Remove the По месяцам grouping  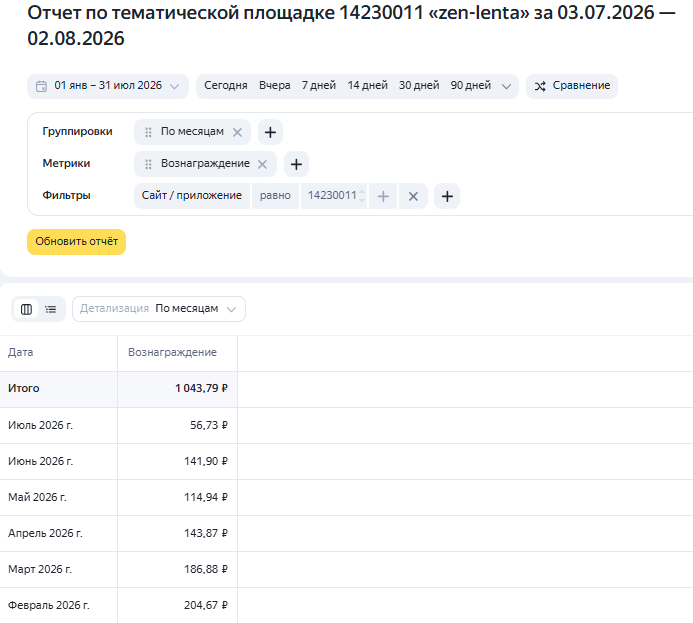pyautogui.click(x=237, y=132)
